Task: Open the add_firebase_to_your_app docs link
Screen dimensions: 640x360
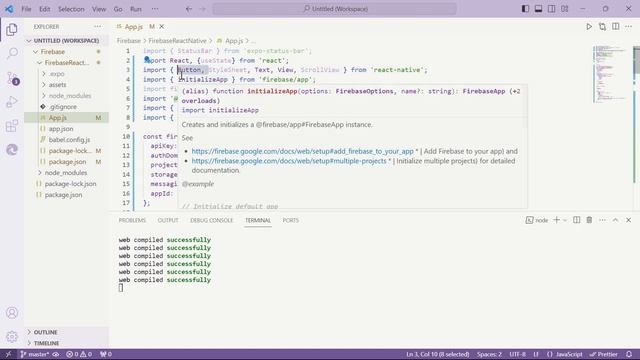Action: 302,151
